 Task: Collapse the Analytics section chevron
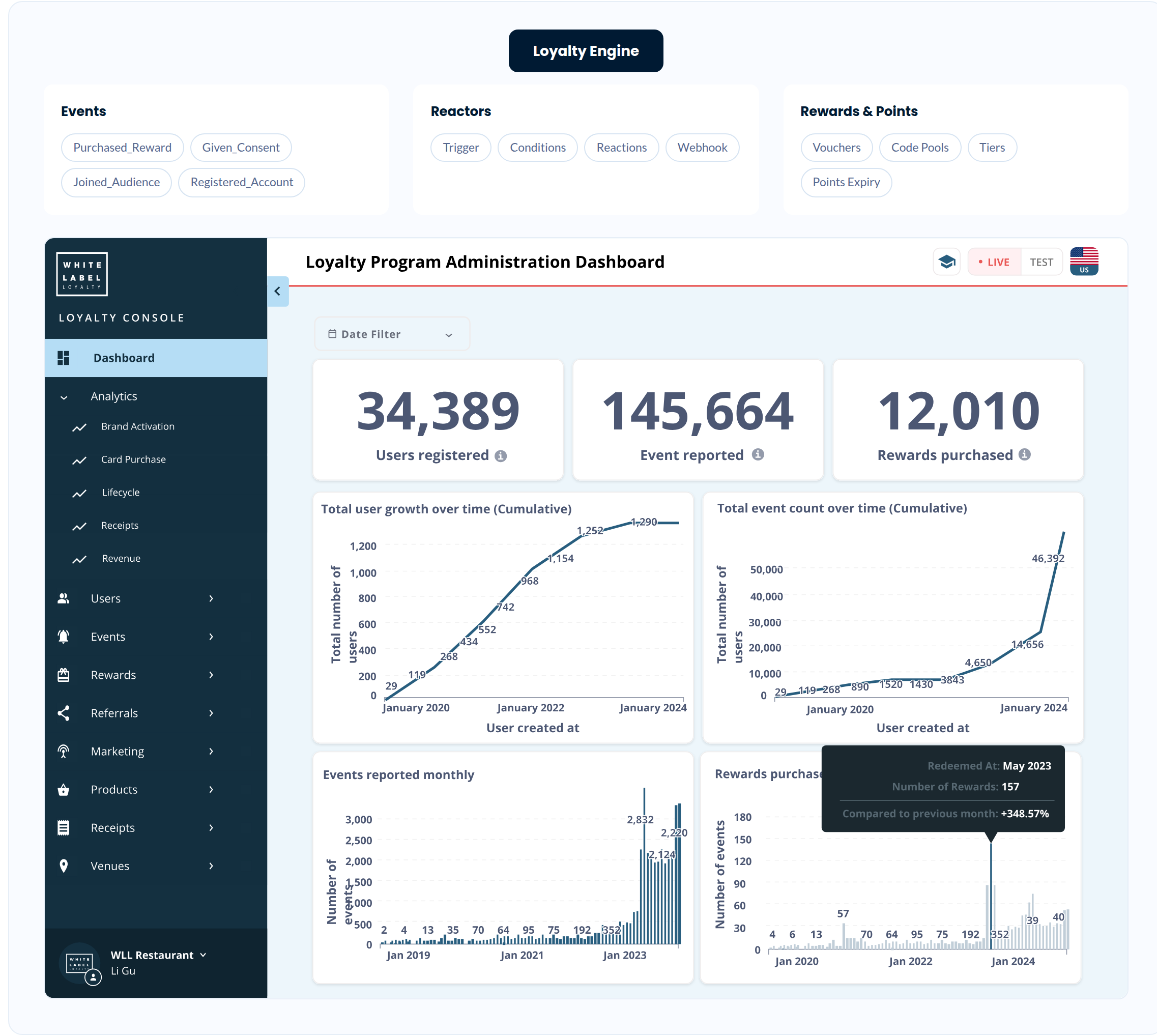pyautogui.click(x=64, y=397)
